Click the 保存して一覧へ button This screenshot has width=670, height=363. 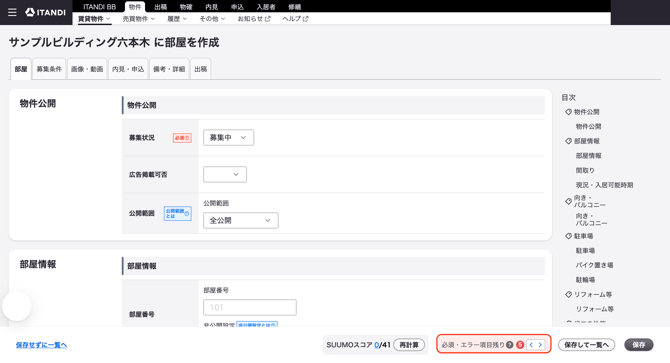pos(586,345)
